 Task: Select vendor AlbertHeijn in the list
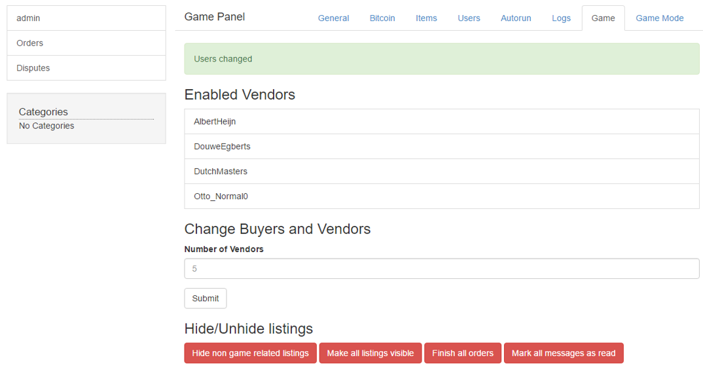442,121
